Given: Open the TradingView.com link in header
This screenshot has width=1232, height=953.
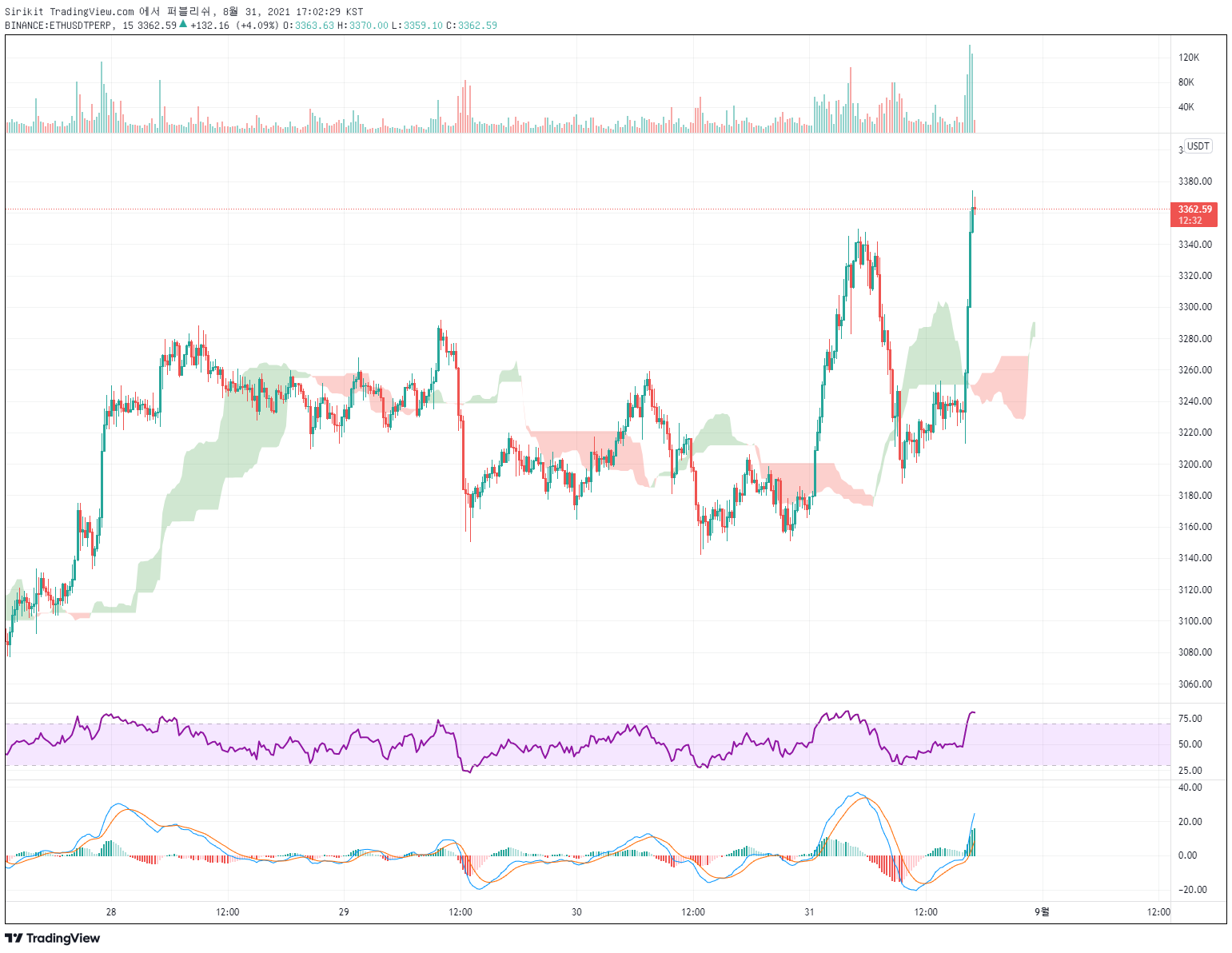Looking at the screenshot, I should (x=92, y=11).
